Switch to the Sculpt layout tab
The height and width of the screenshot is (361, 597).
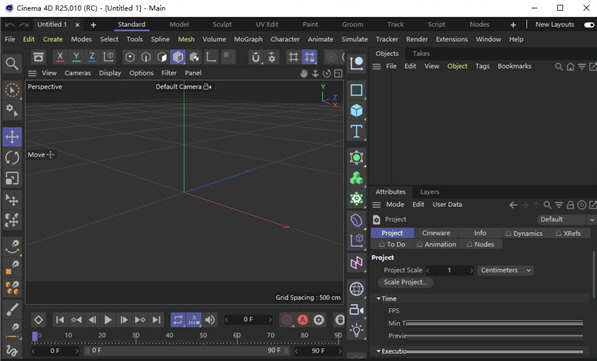(222, 24)
